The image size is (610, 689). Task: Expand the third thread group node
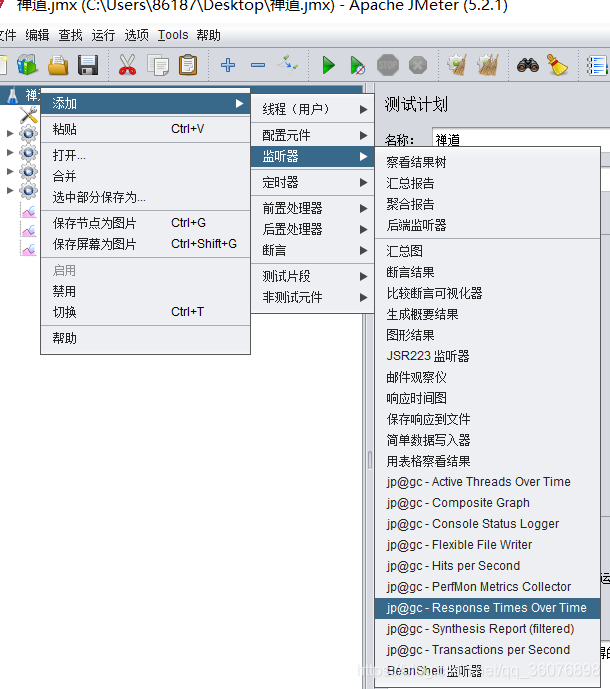pos(10,171)
